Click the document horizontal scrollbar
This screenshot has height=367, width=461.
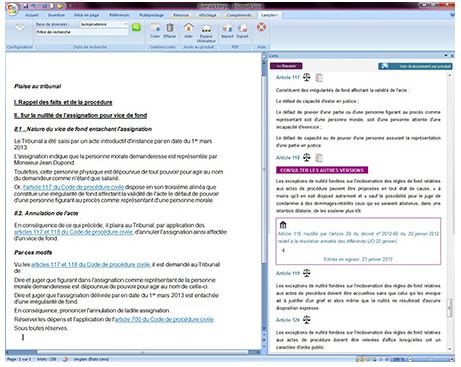click(143, 352)
